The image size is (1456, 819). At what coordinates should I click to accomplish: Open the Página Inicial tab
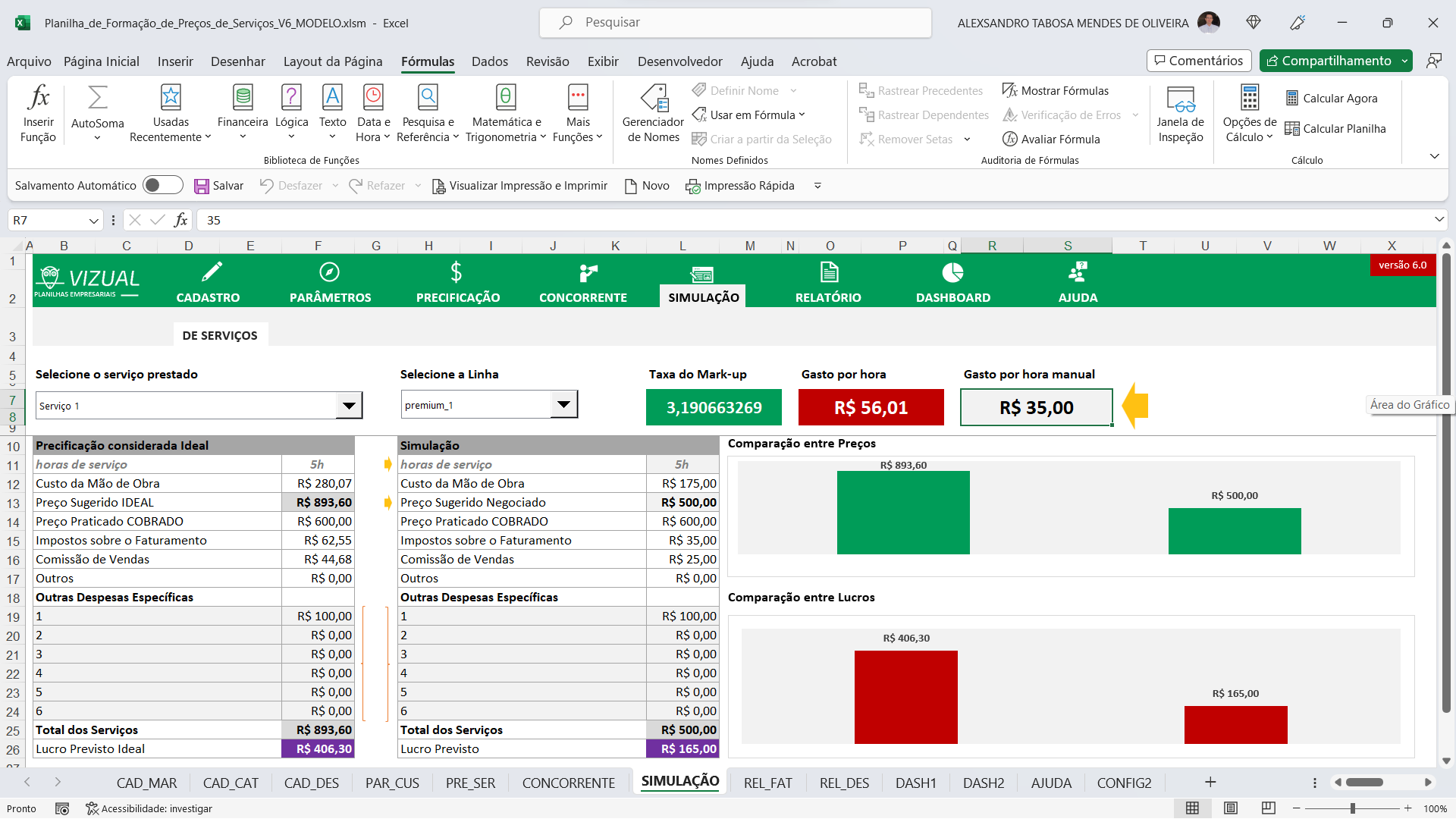[101, 61]
